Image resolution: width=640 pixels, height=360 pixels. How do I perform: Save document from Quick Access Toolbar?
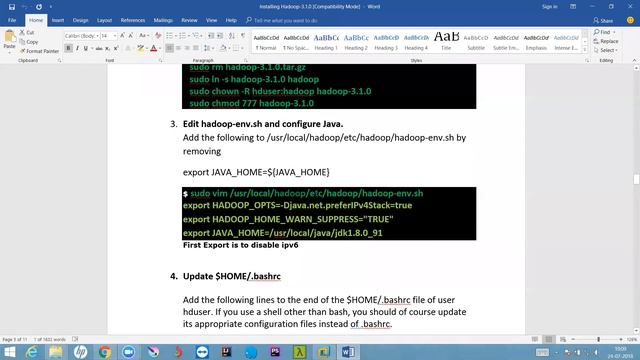click(12, 7)
